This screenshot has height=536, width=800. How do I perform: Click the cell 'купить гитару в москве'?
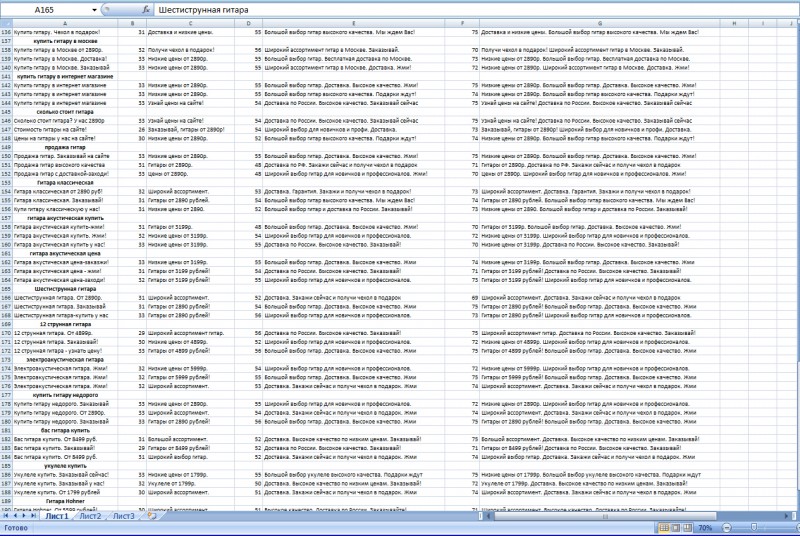[65, 41]
